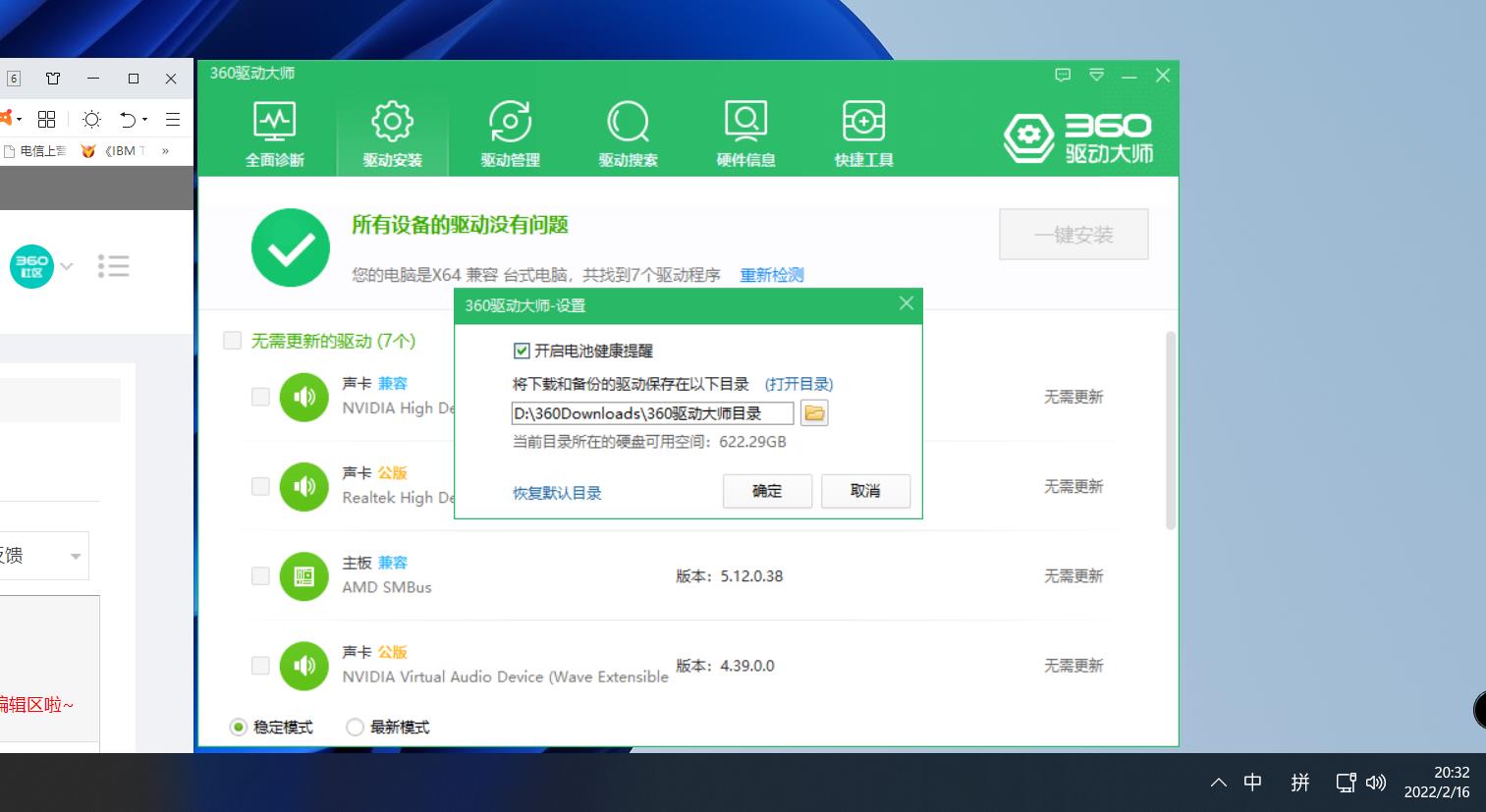Click the feedback message icon in title bar
This screenshot has height=812, width=1486.
click(x=1062, y=76)
